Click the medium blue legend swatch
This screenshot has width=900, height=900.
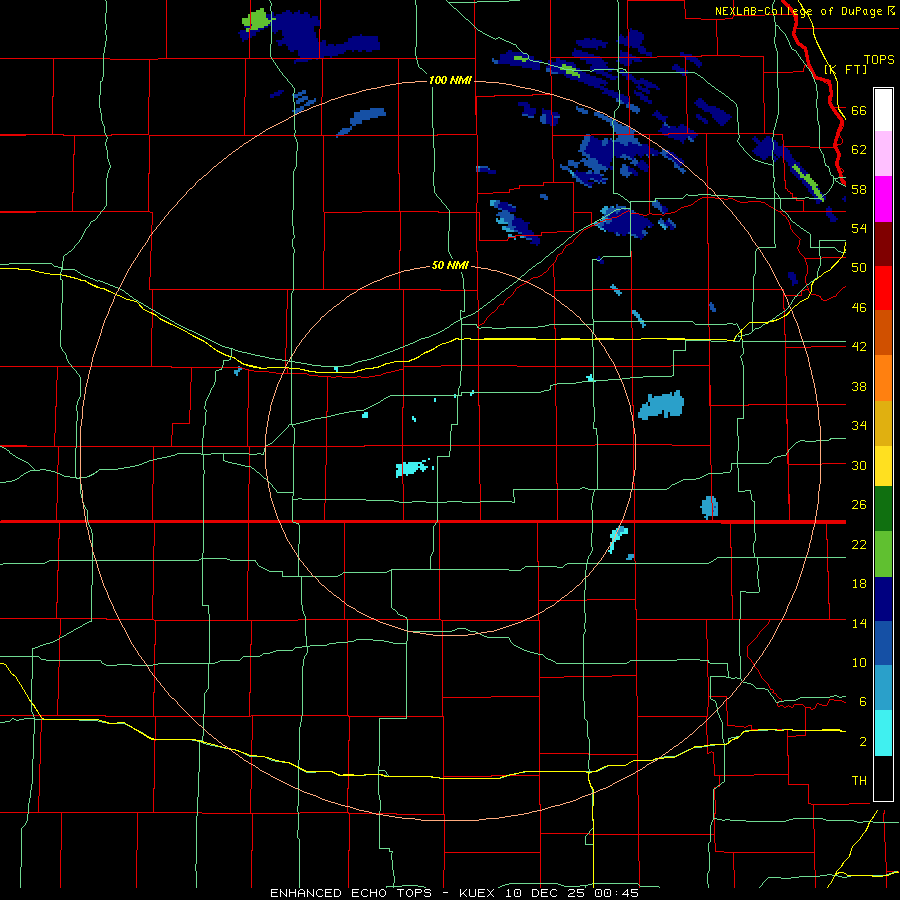tap(883, 643)
